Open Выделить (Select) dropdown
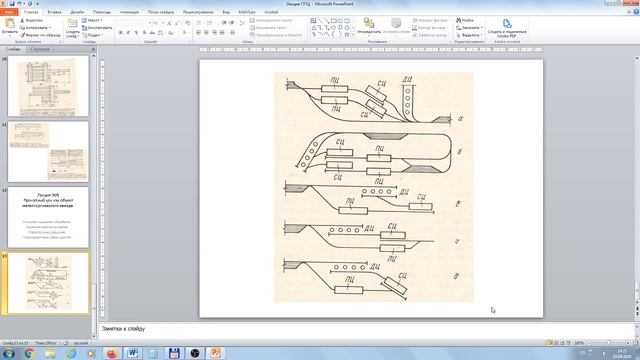Screen dimensions: 640x360 pos(469,35)
